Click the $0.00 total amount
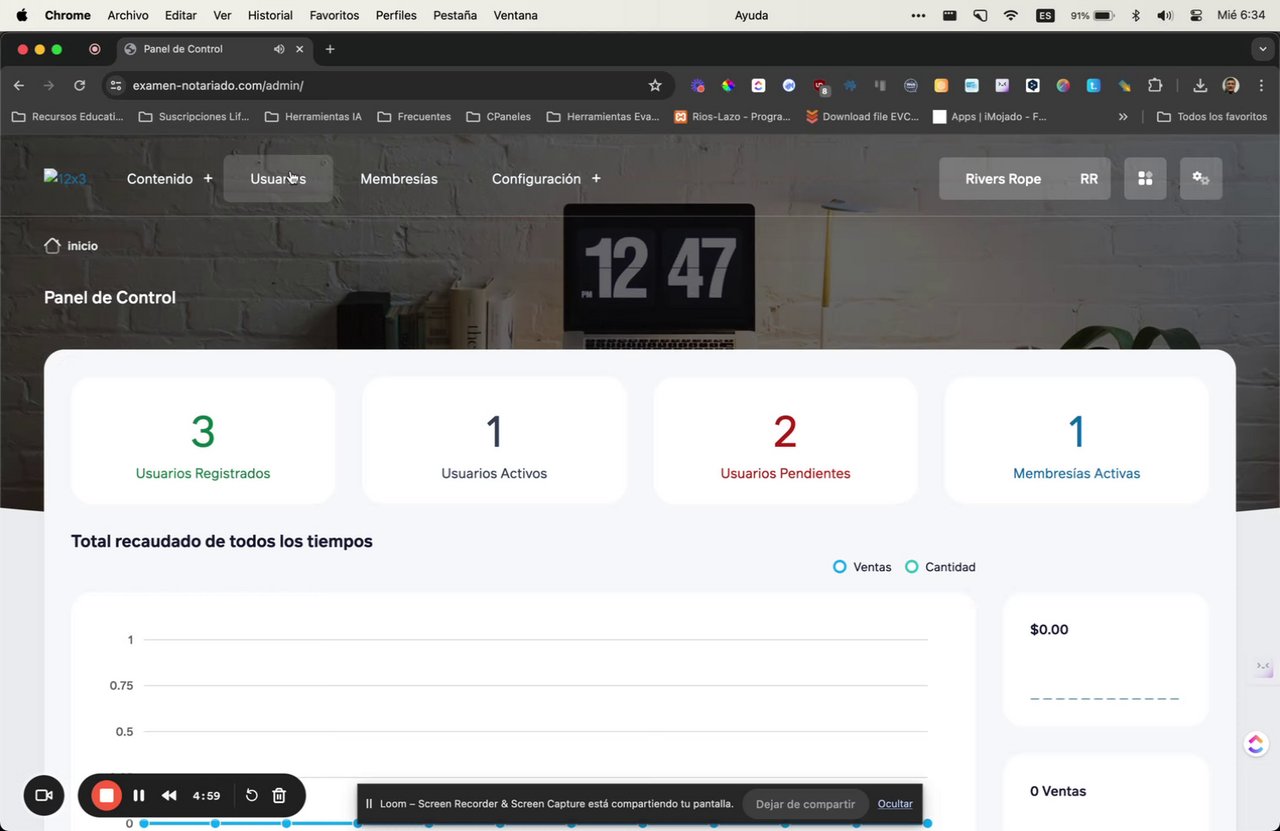The width and height of the screenshot is (1280, 831). coord(1049,629)
